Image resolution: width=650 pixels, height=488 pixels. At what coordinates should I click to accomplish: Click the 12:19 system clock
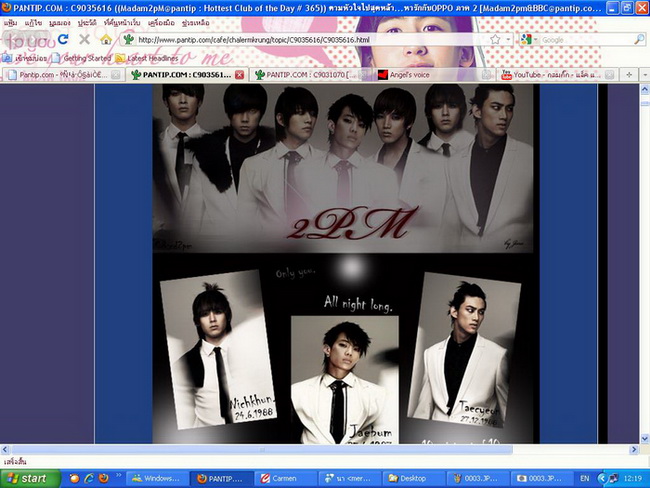coord(633,478)
